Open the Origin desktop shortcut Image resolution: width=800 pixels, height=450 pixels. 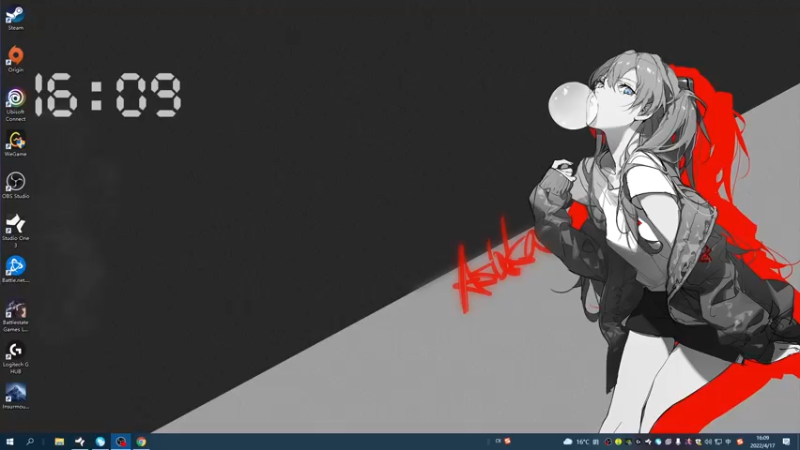15,59
